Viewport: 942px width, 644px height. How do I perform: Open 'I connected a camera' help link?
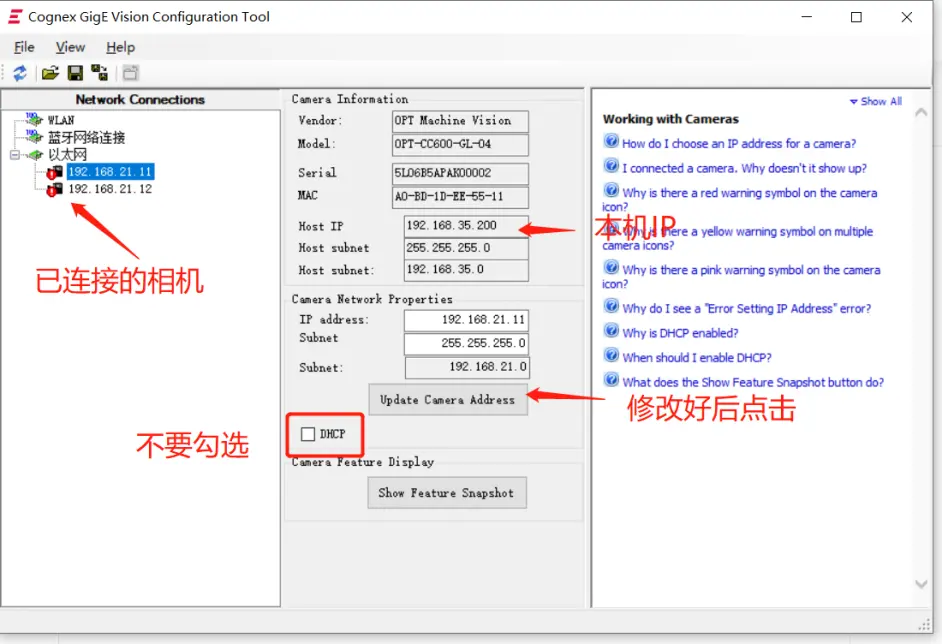[744, 168]
